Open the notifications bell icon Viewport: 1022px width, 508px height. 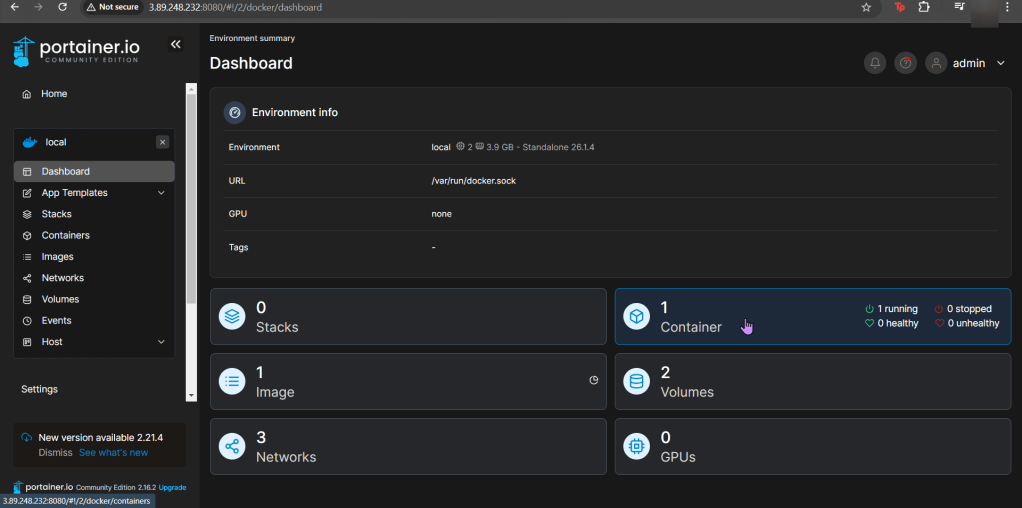(875, 63)
